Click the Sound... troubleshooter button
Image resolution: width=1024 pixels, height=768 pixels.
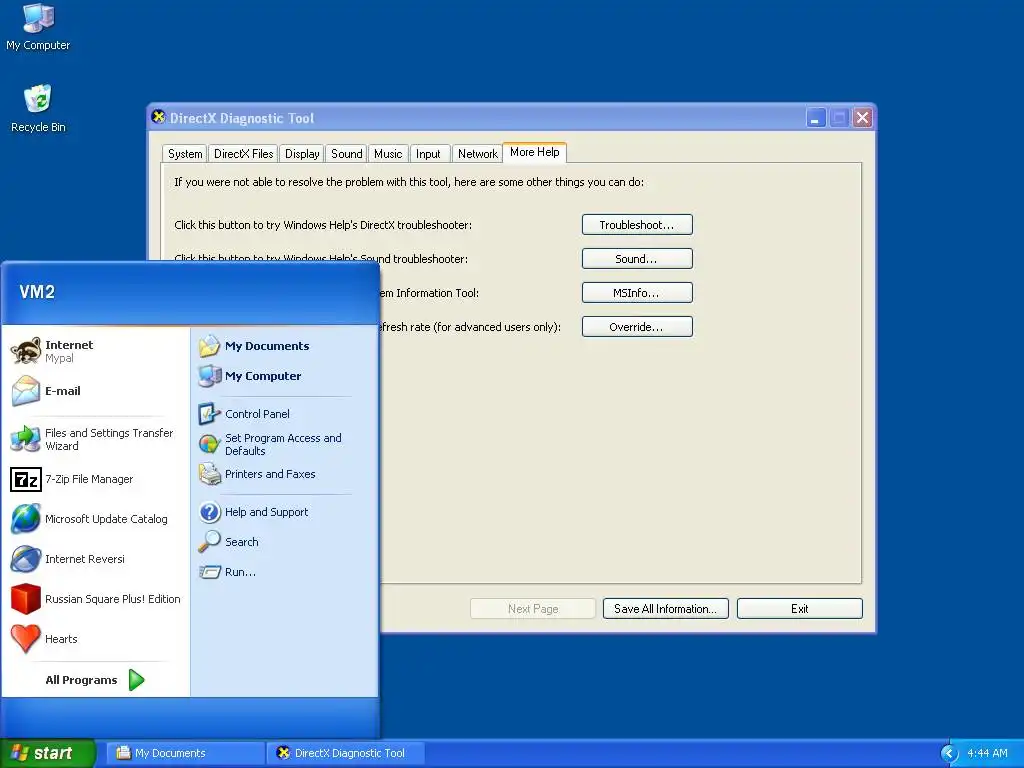pyautogui.click(x=637, y=259)
